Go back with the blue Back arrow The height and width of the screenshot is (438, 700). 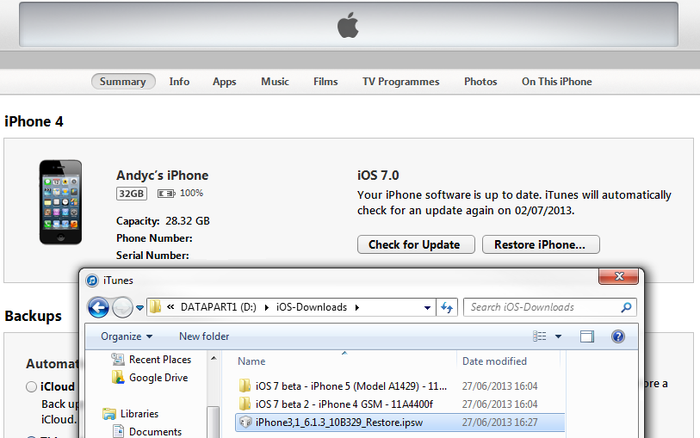coord(98,307)
